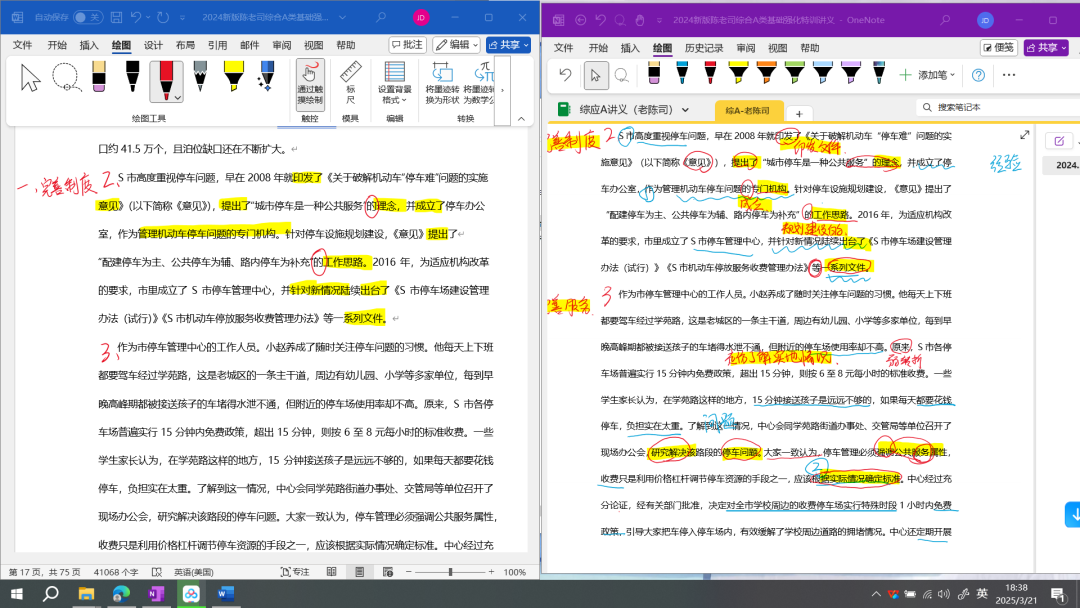Click the search icon in Word title bar
The width and height of the screenshot is (1080, 608).
click(380, 17)
